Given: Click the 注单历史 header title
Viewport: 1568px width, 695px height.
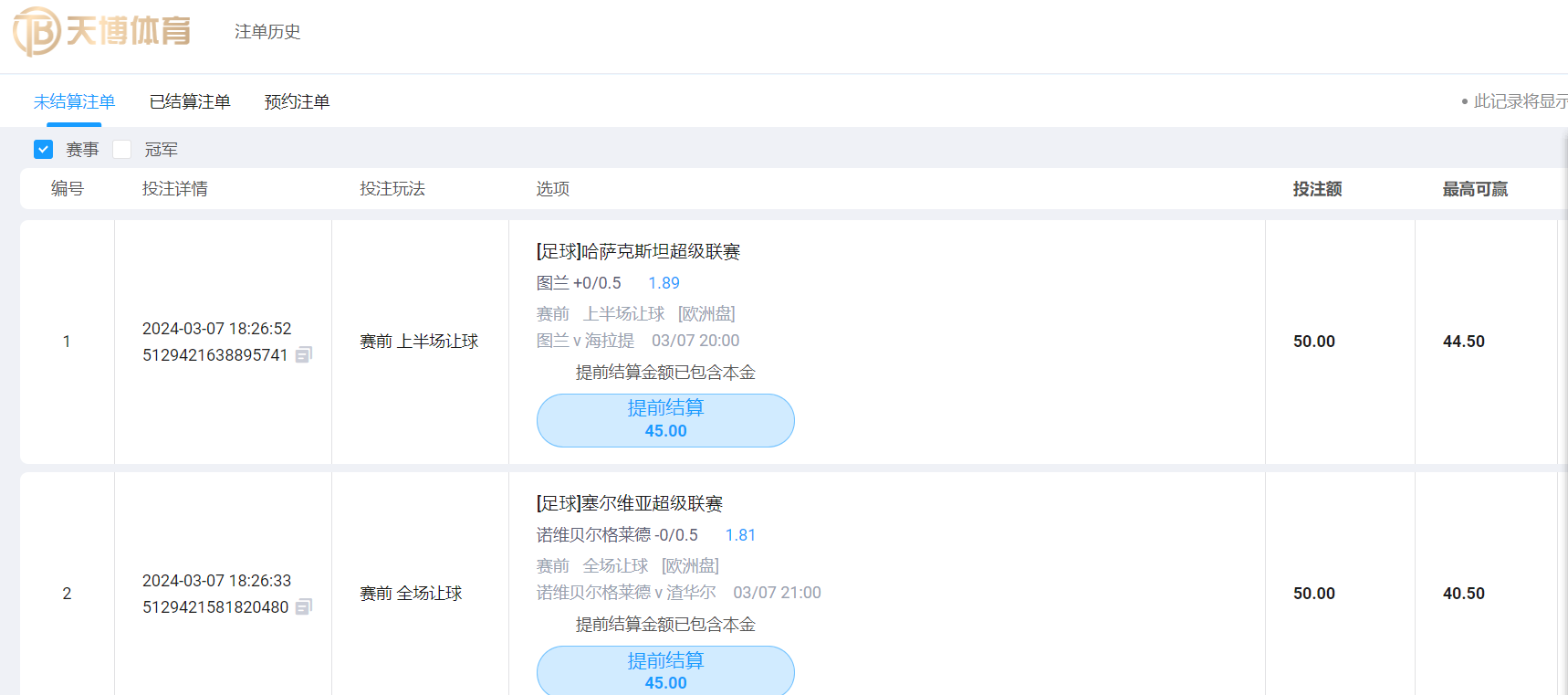Looking at the screenshot, I should click(267, 32).
